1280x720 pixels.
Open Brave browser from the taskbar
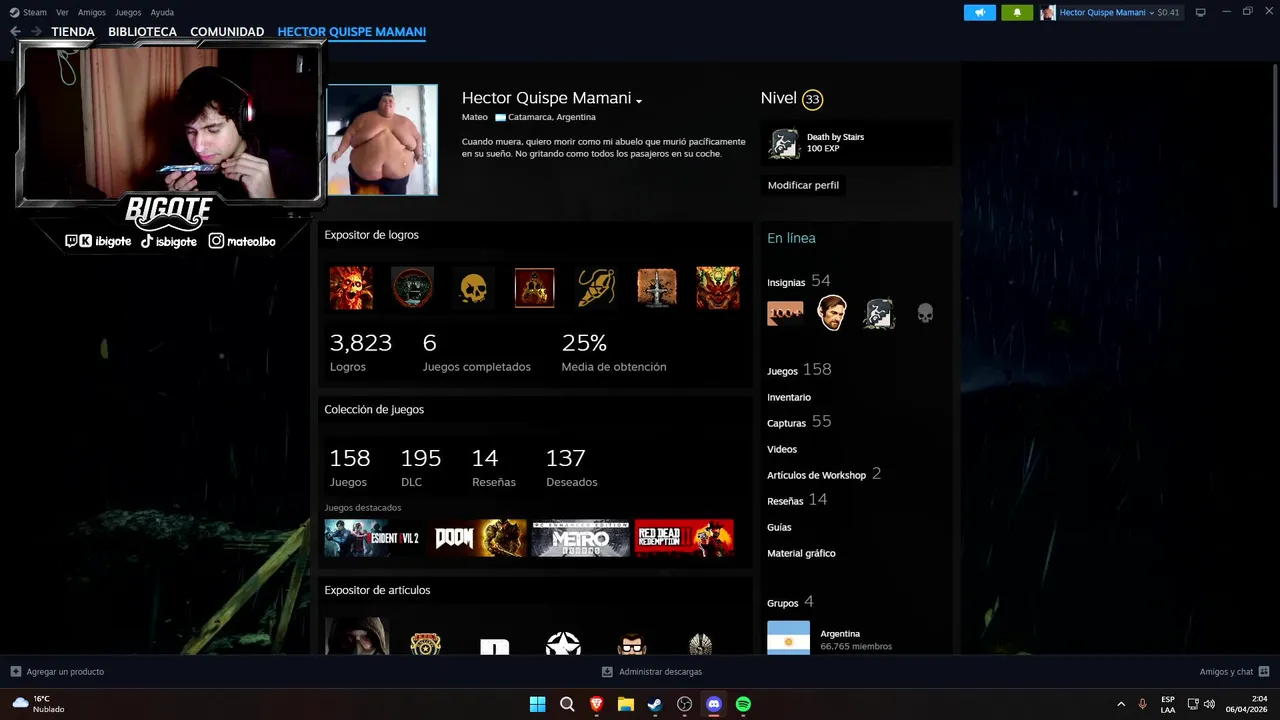(597, 704)
